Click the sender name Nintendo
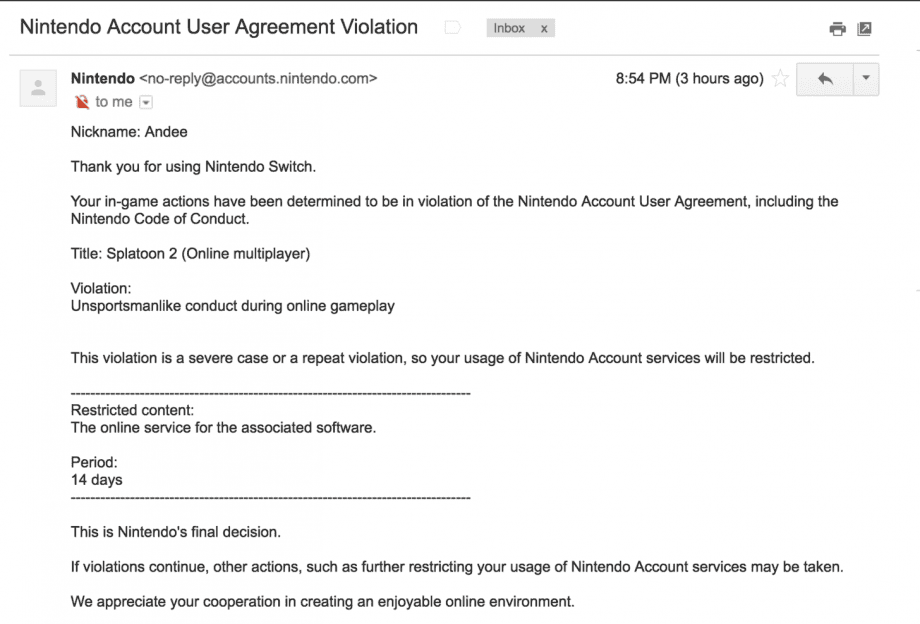 [x=103, y=78]
